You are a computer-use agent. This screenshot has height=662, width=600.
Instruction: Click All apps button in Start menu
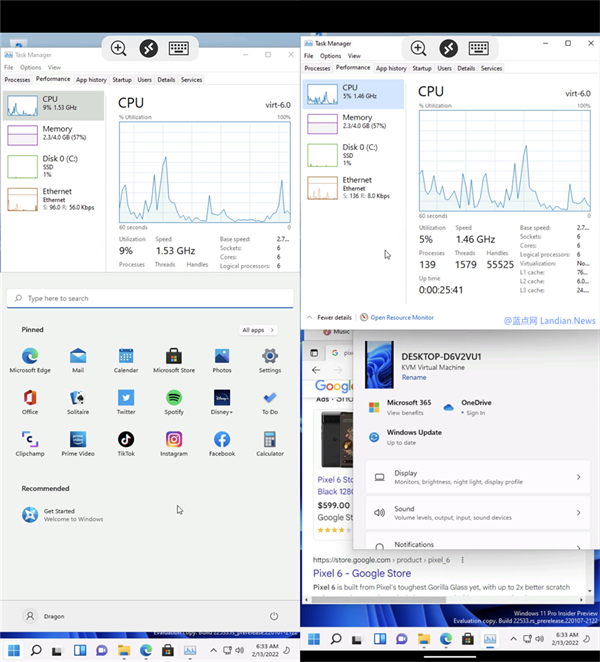pyautogui.click(x=258, y=330)
